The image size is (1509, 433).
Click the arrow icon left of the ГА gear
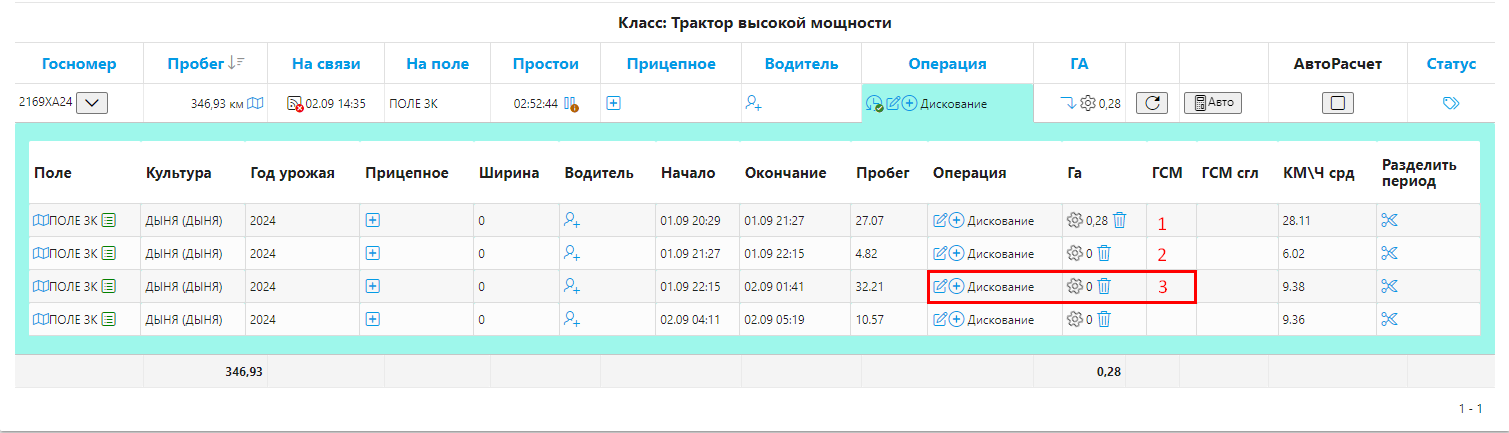click(1069, 103)
